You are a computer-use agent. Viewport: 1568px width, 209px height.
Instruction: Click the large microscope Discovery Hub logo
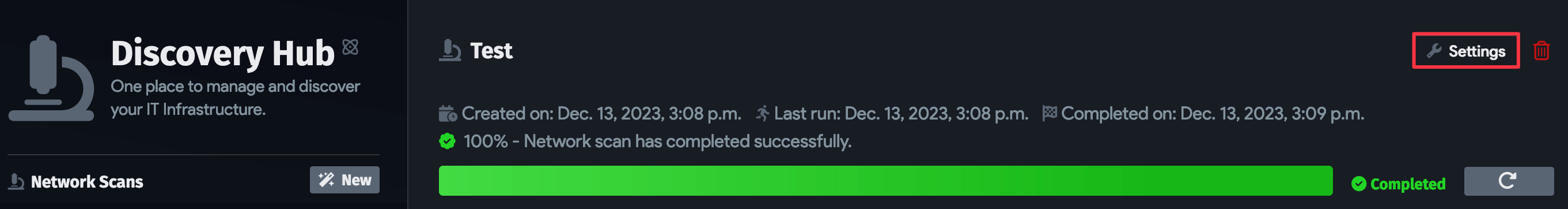(x=51, y=78)
